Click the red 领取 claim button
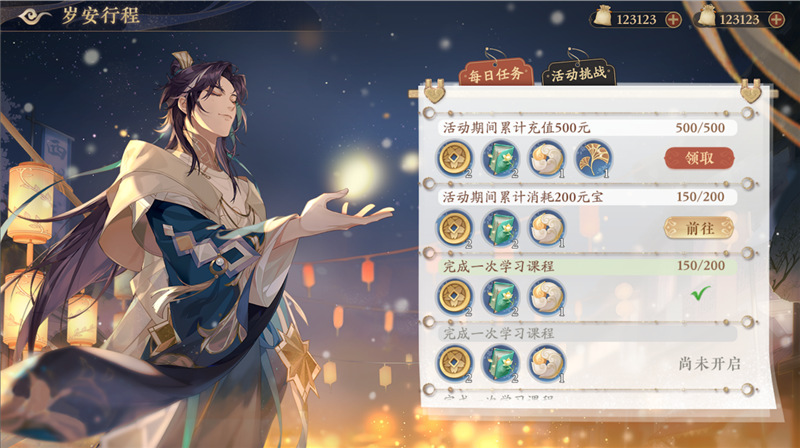The image size is (800, 448). [x=699, y=158]
